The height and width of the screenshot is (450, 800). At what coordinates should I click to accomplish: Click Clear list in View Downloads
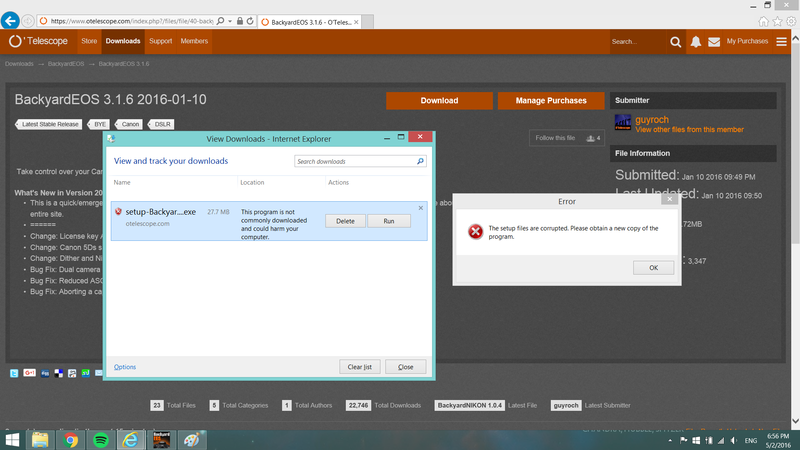[x=360, y=367]
